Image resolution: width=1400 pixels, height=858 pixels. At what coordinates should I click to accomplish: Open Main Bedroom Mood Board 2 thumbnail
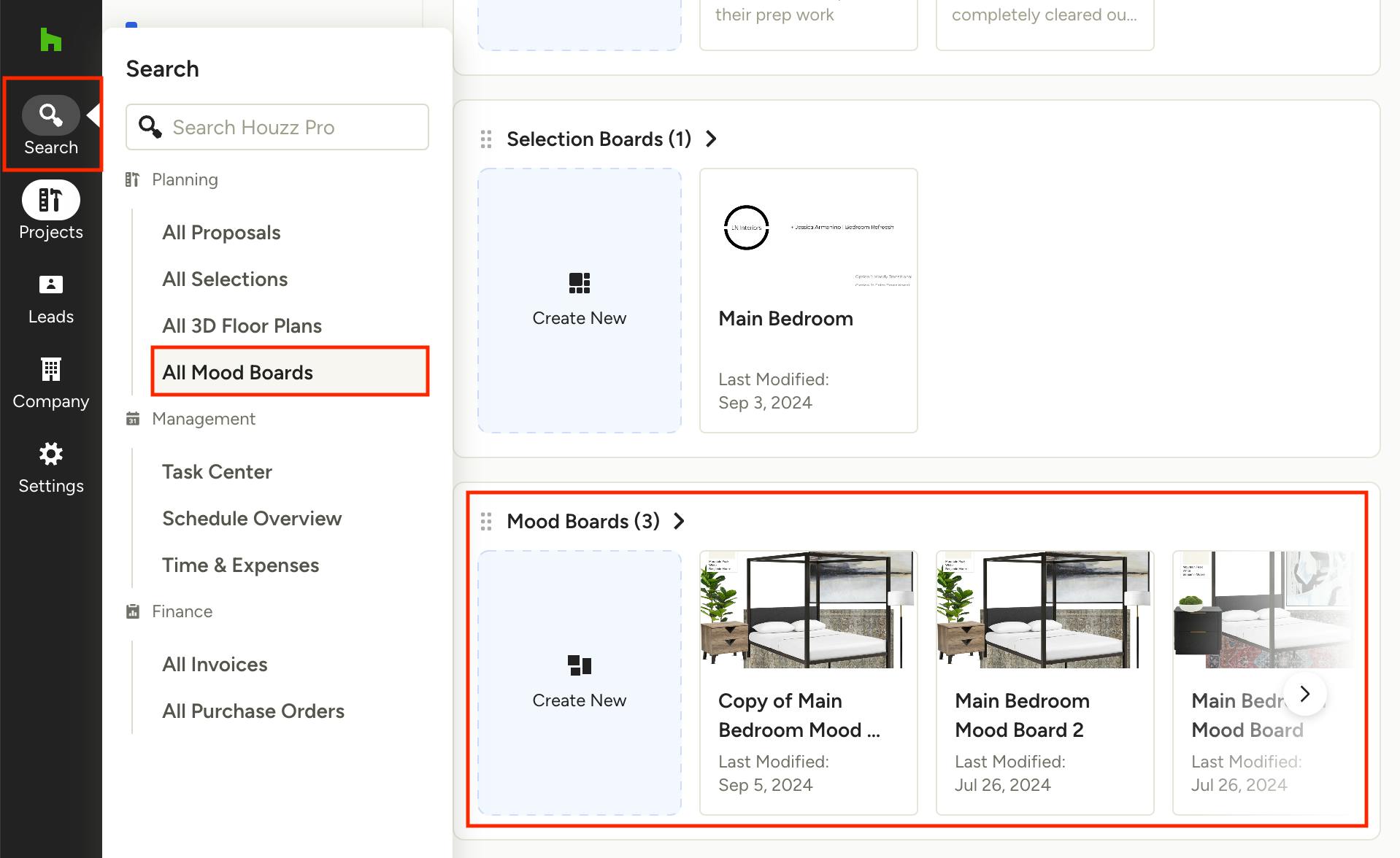click(x=1045, y=610)
